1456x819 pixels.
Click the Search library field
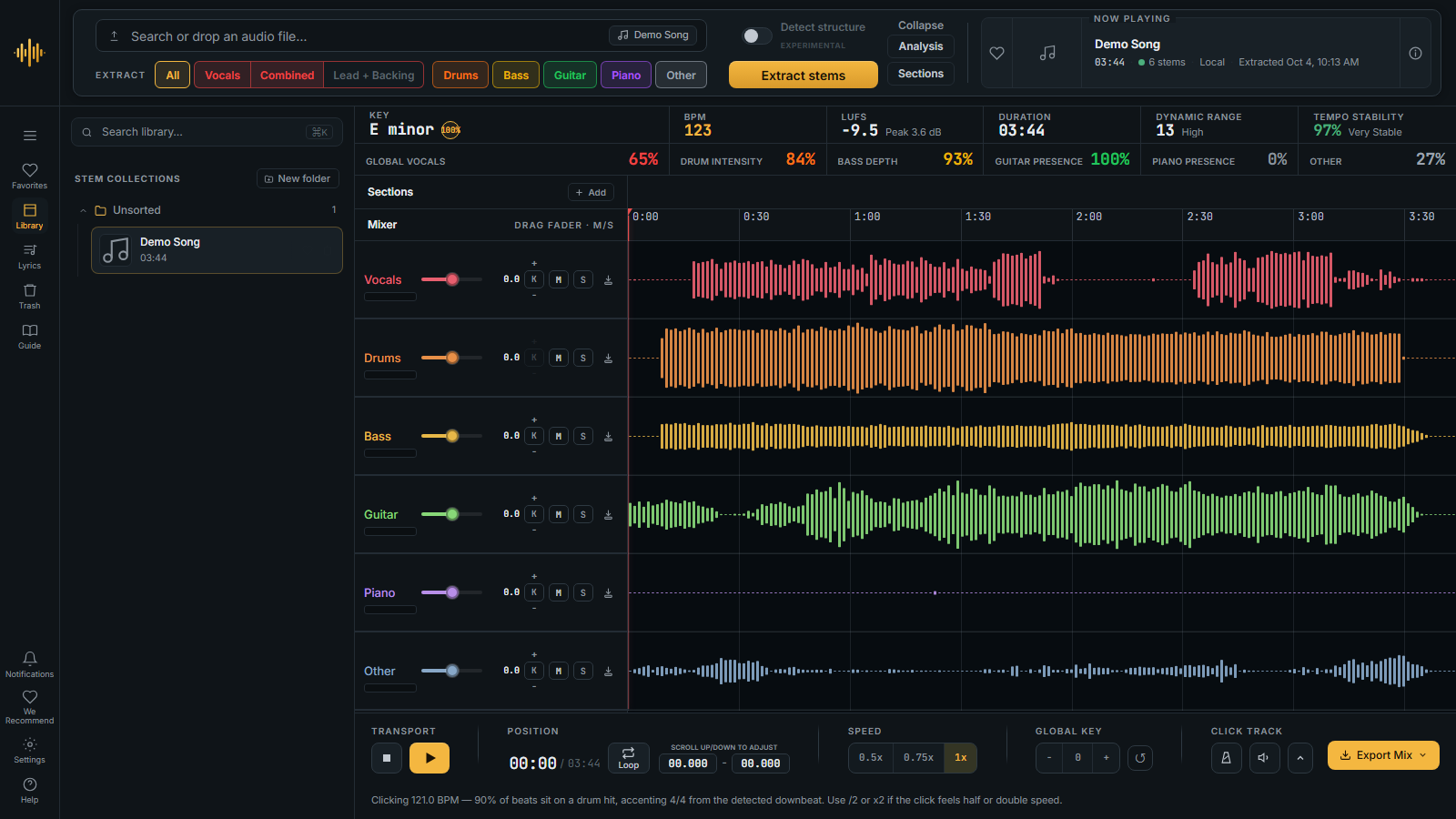click(207, 132)
